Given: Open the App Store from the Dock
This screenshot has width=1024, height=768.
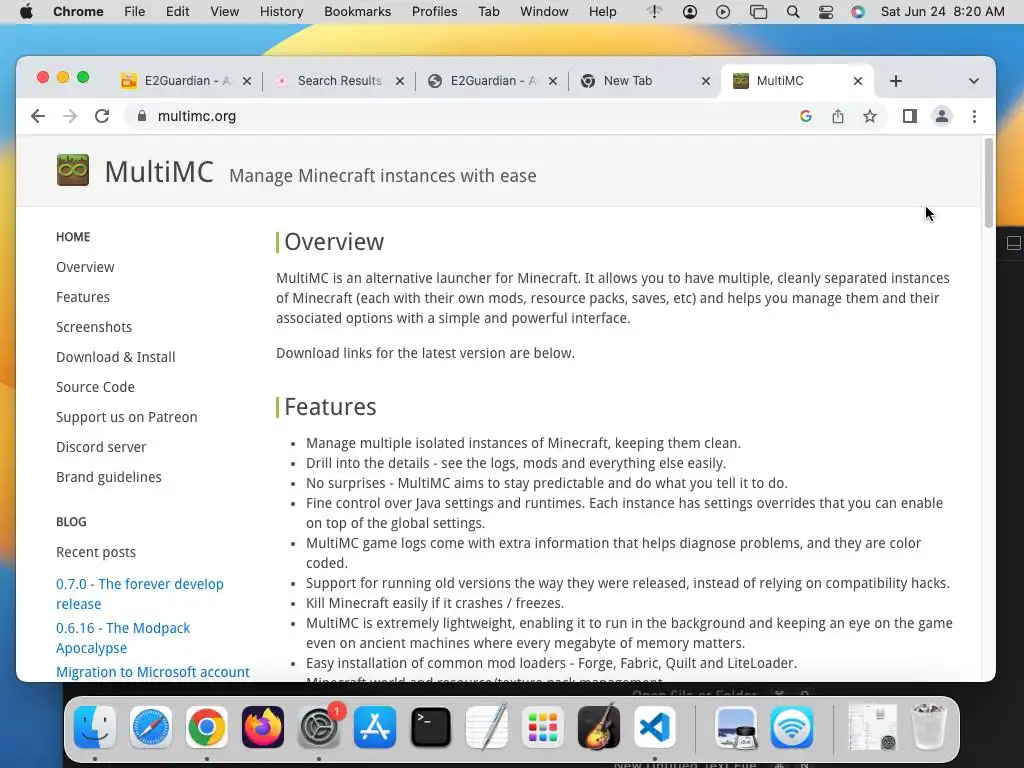Looking at the screenshot, I should pos(375,727).
